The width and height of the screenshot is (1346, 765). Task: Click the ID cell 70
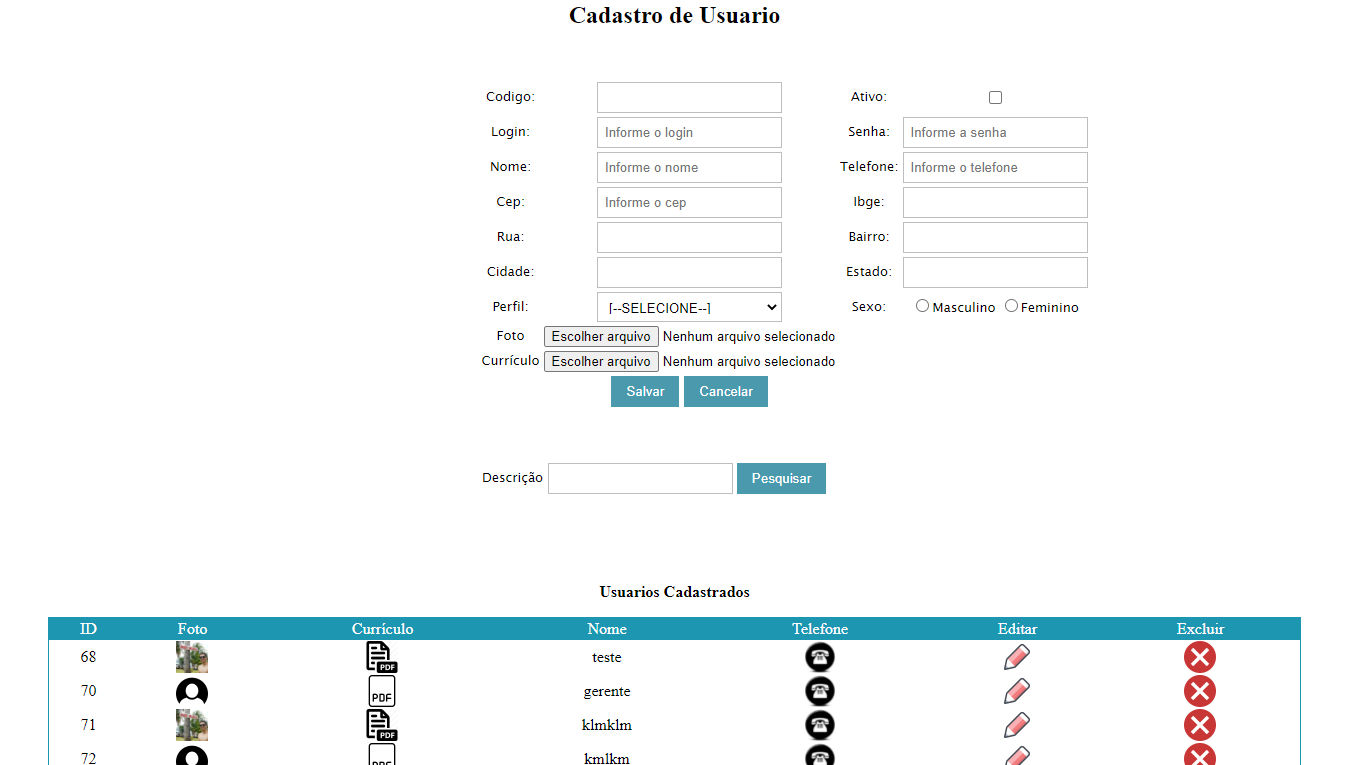(88, 691)
